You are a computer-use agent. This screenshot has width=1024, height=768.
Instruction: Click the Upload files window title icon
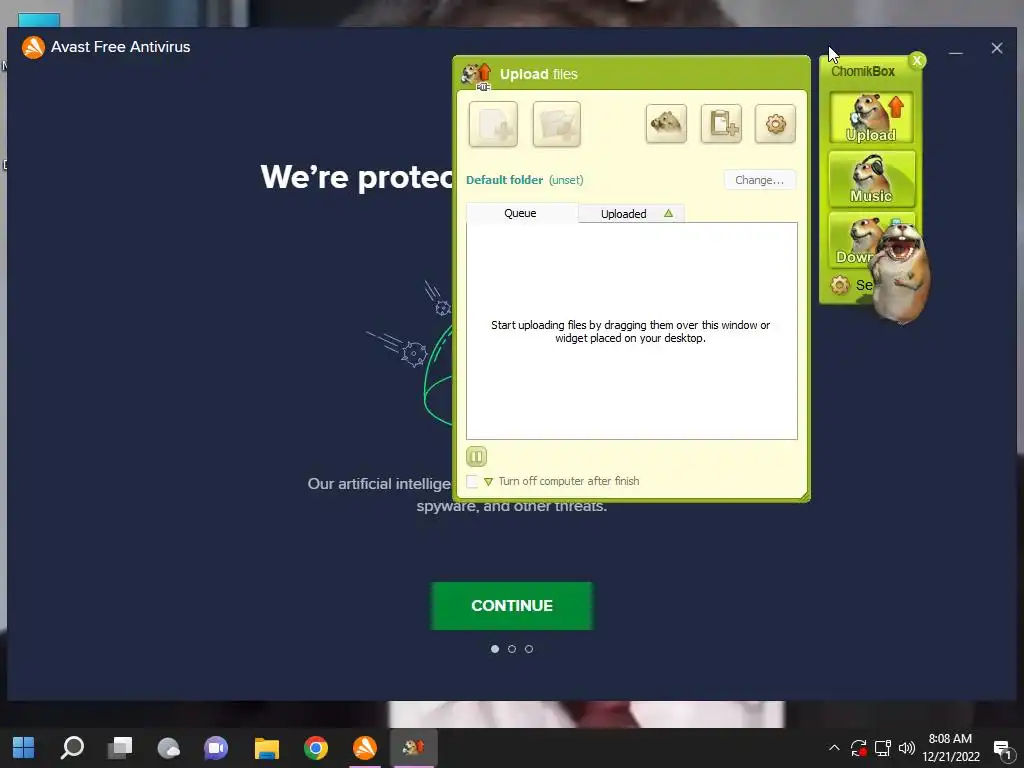[x=476, y=75]
